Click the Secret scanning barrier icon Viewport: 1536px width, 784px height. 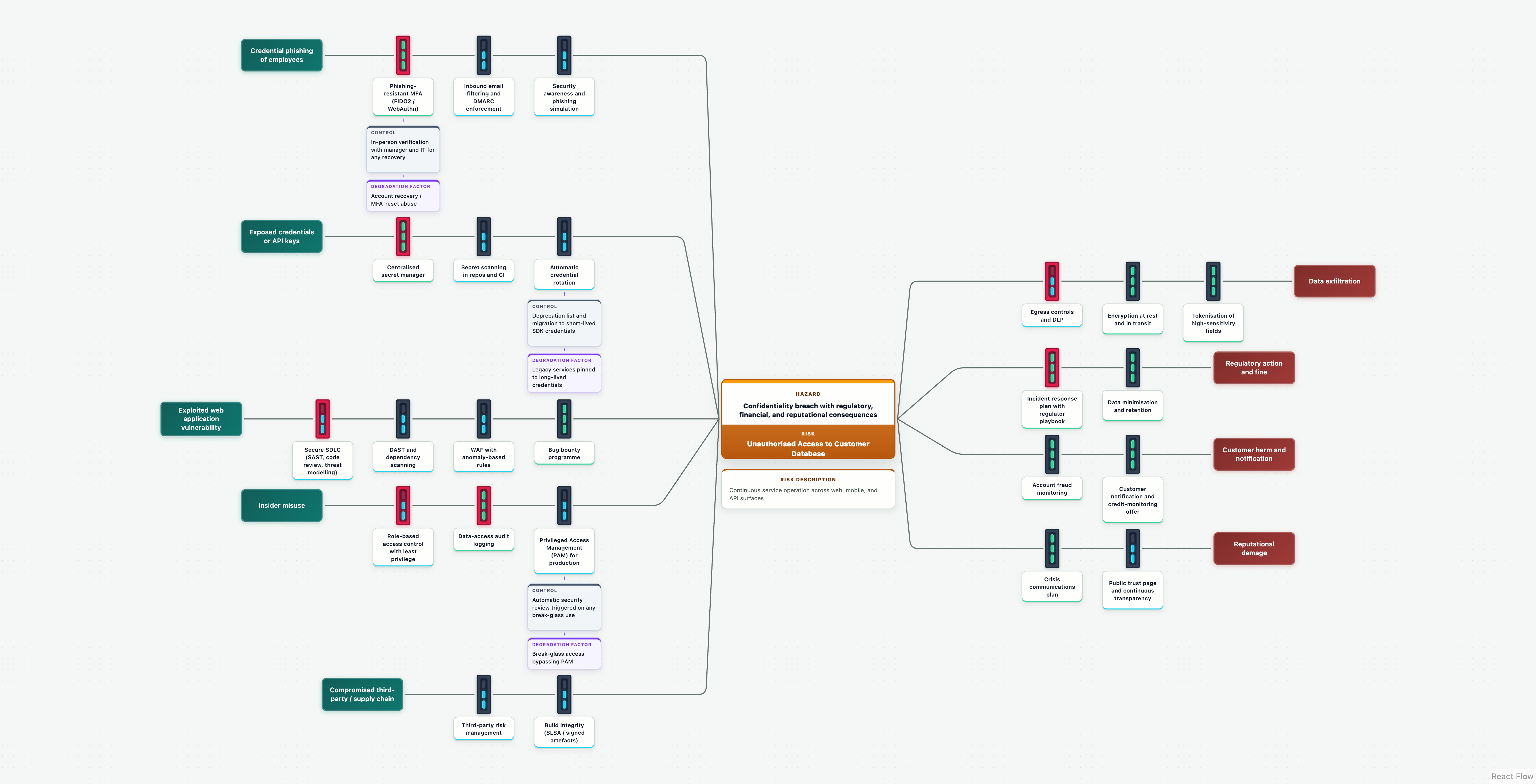(483, 237)
